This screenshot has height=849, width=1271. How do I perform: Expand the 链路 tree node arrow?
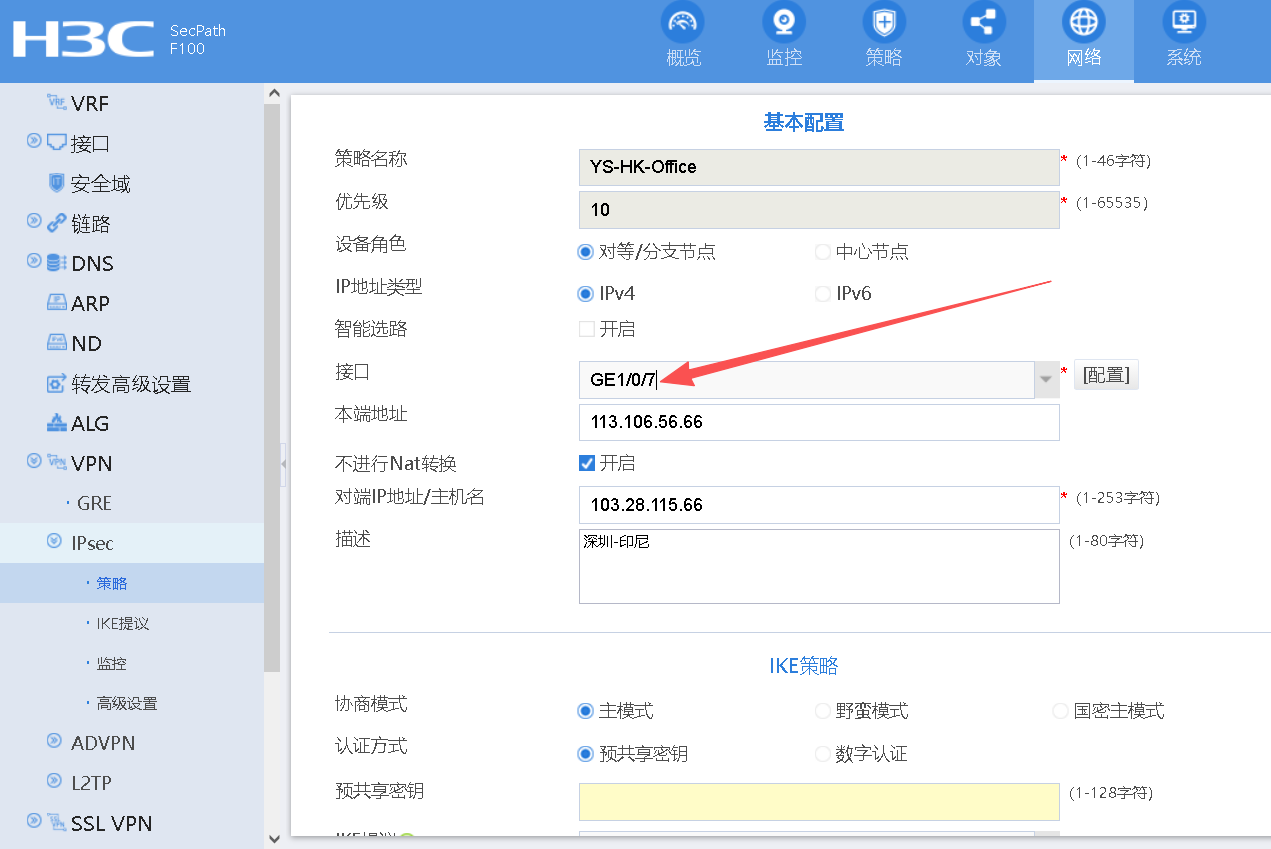[x=34, y=221]
